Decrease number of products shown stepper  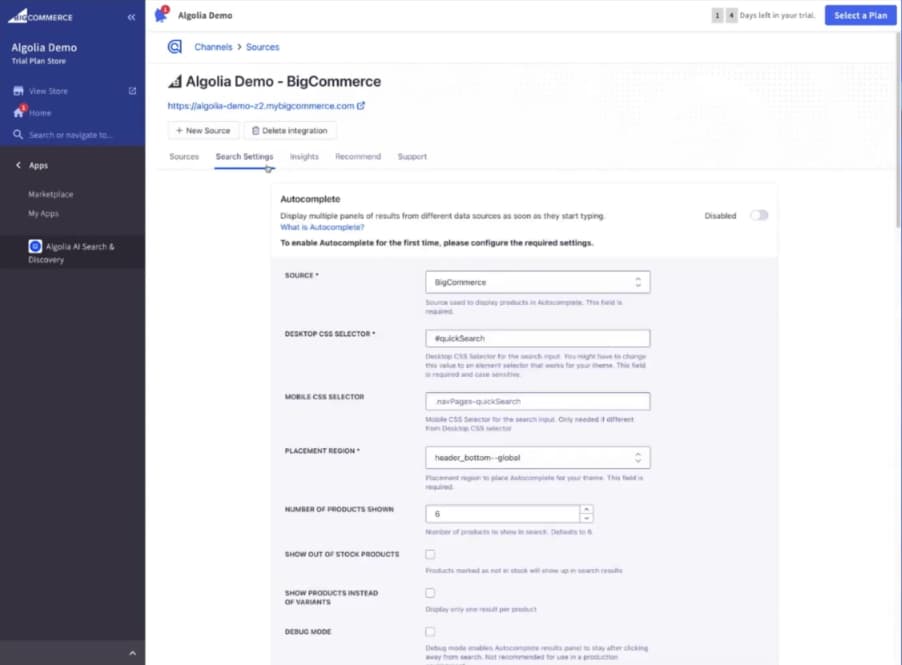pyautogui.click(x=586, y=518)
